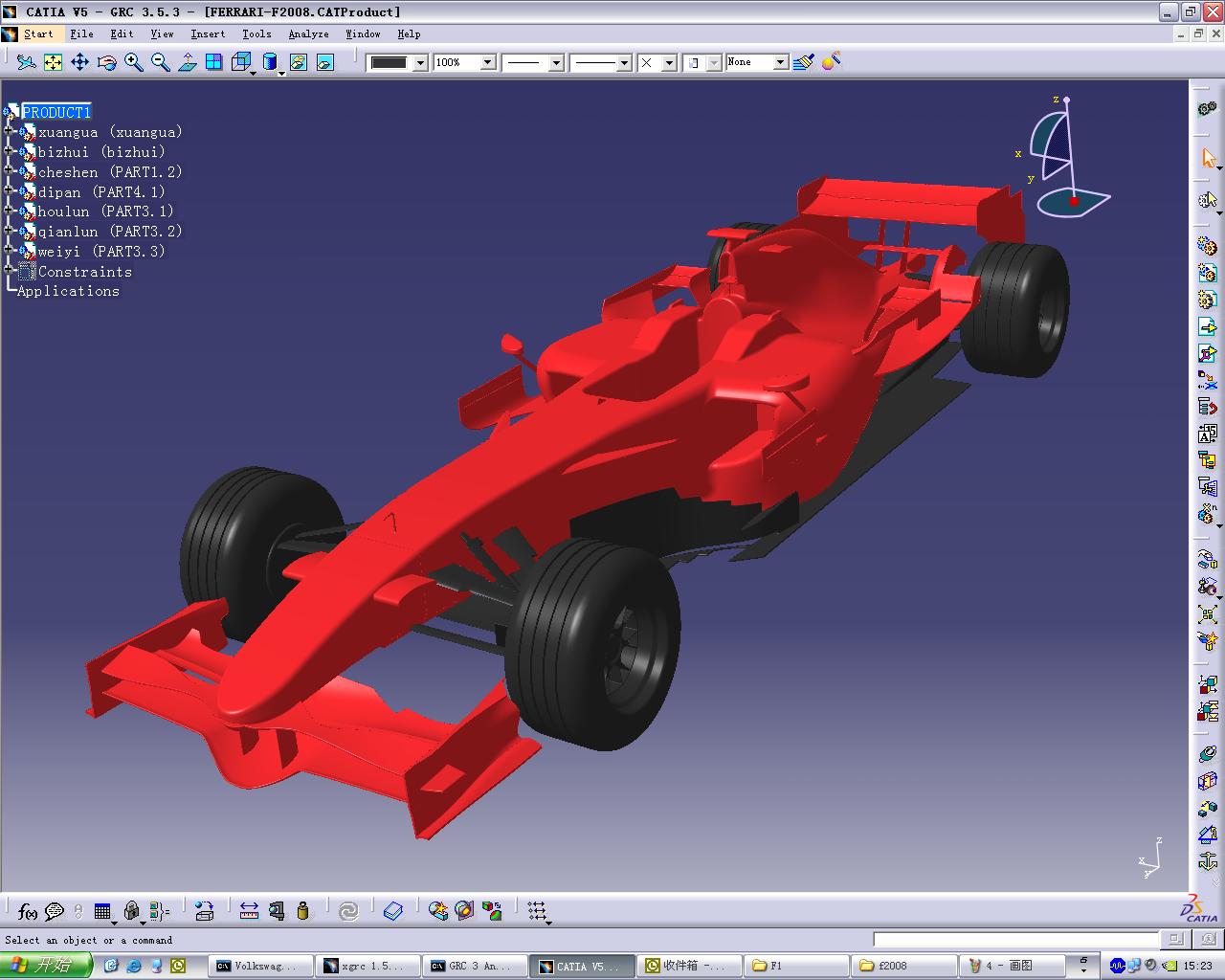Viewport: 1225px width, 980px height.
Task: Expand the bizhui tree node
Action: [x=10, y=151]
